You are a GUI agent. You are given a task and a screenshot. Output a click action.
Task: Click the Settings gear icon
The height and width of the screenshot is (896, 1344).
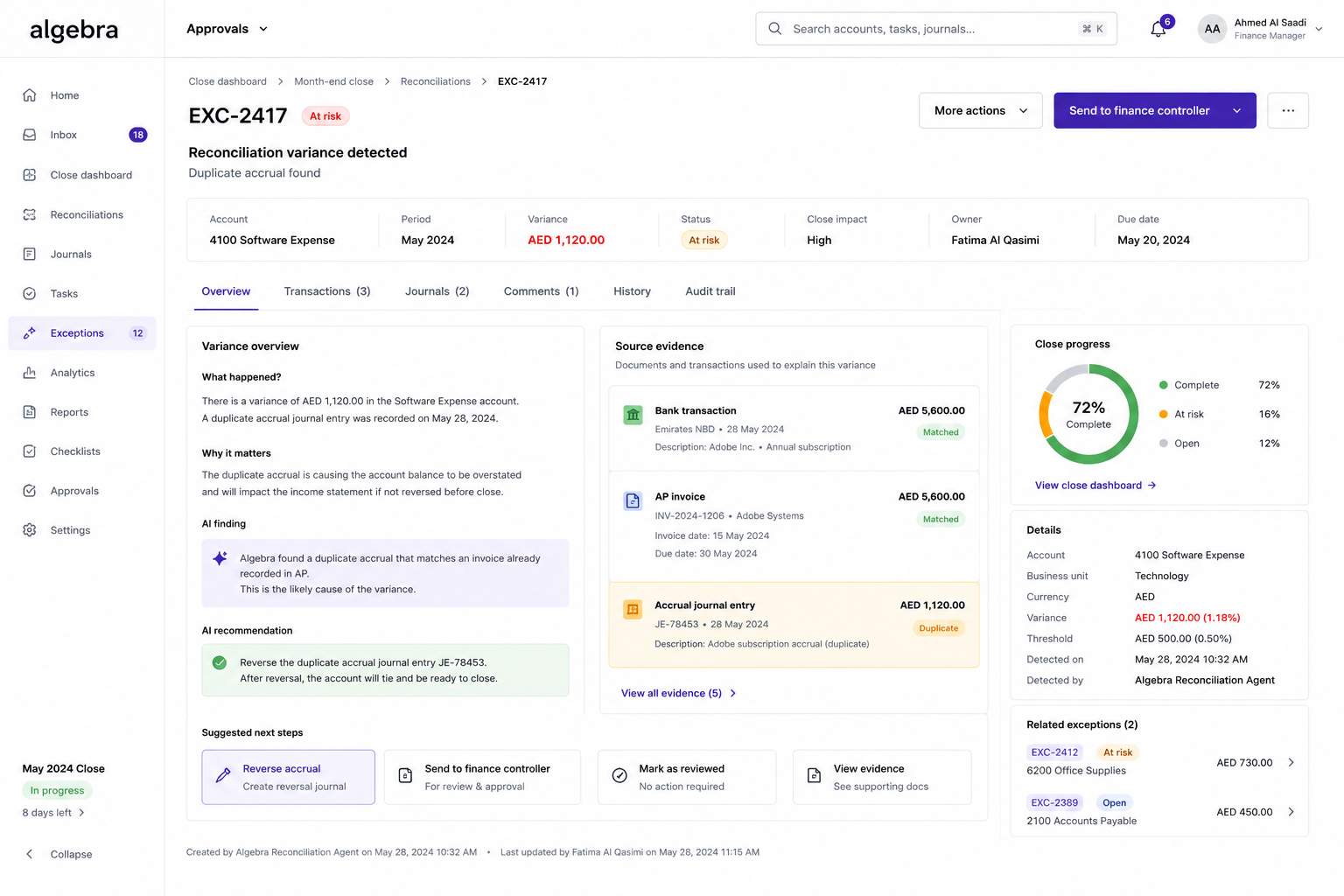30,530
